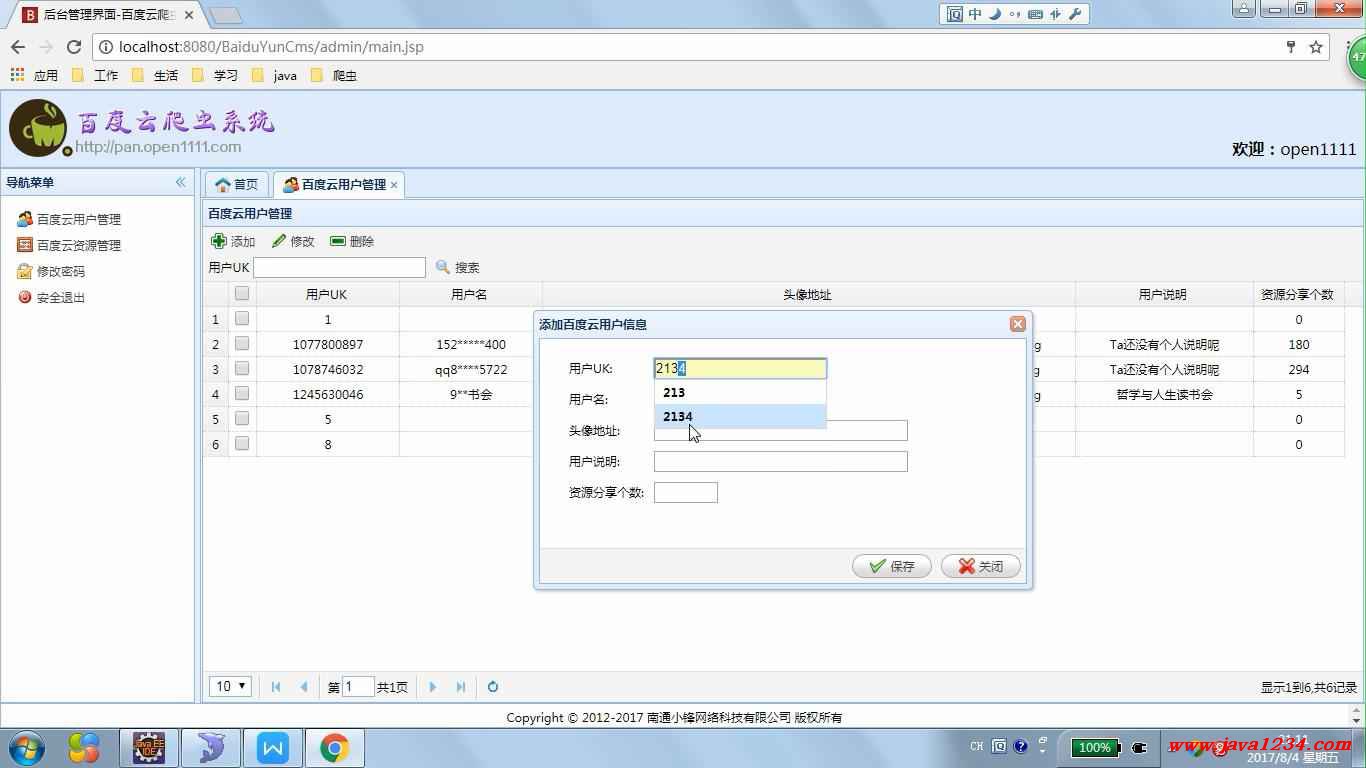The image size is (1366, 768).
Task: Collapse the 导航菜单 navigation panel
Action: pos(181,182)
